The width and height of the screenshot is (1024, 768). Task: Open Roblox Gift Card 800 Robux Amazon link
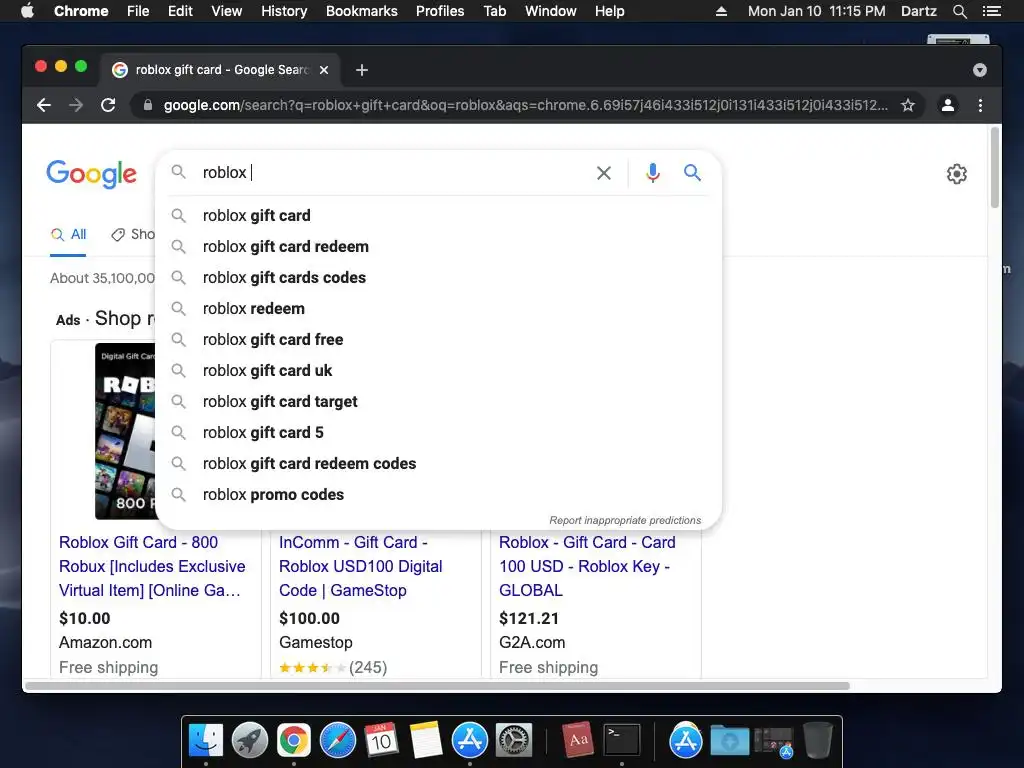point(152,566)
